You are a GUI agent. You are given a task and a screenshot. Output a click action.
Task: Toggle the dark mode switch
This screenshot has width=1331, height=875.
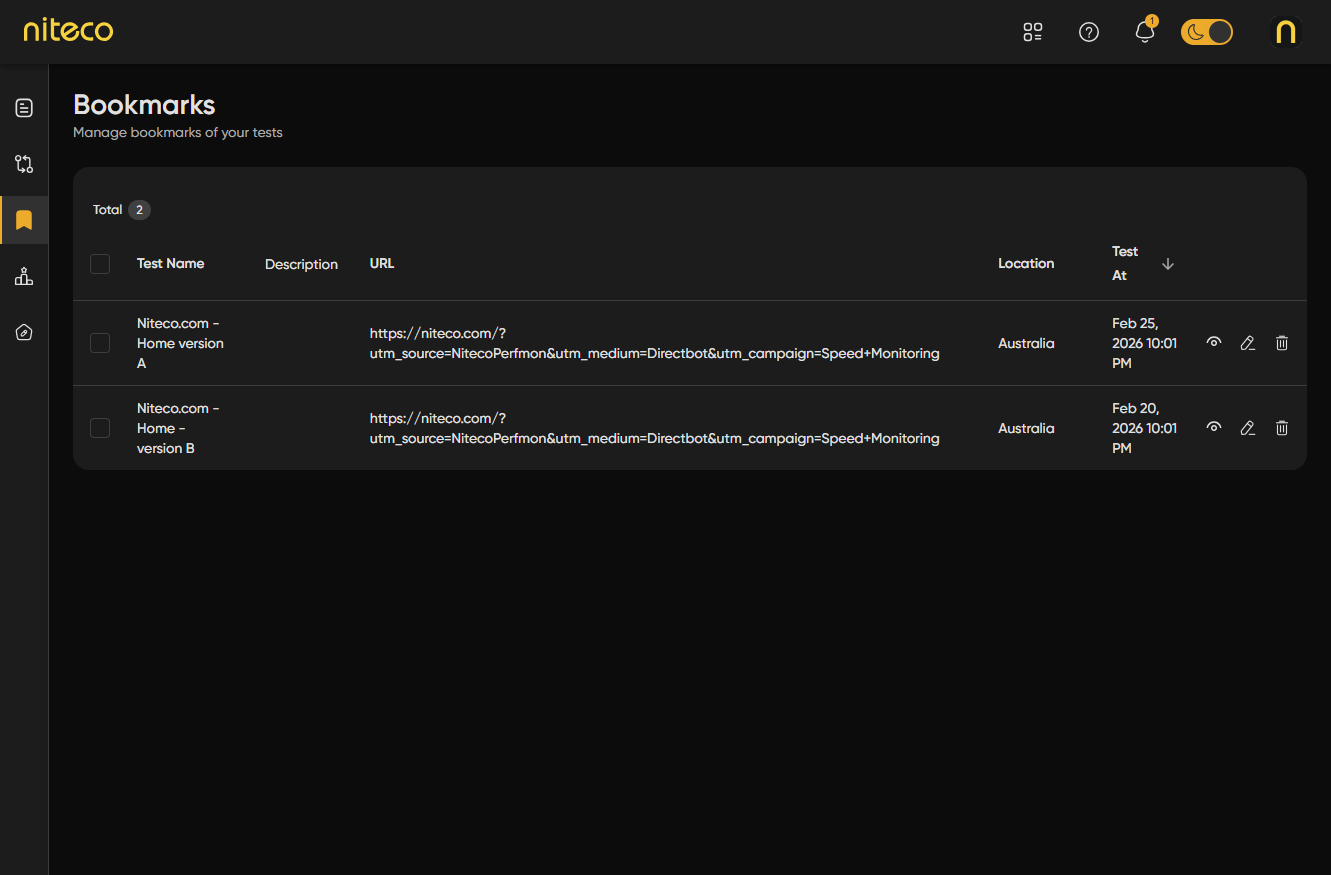point(1207,32)
